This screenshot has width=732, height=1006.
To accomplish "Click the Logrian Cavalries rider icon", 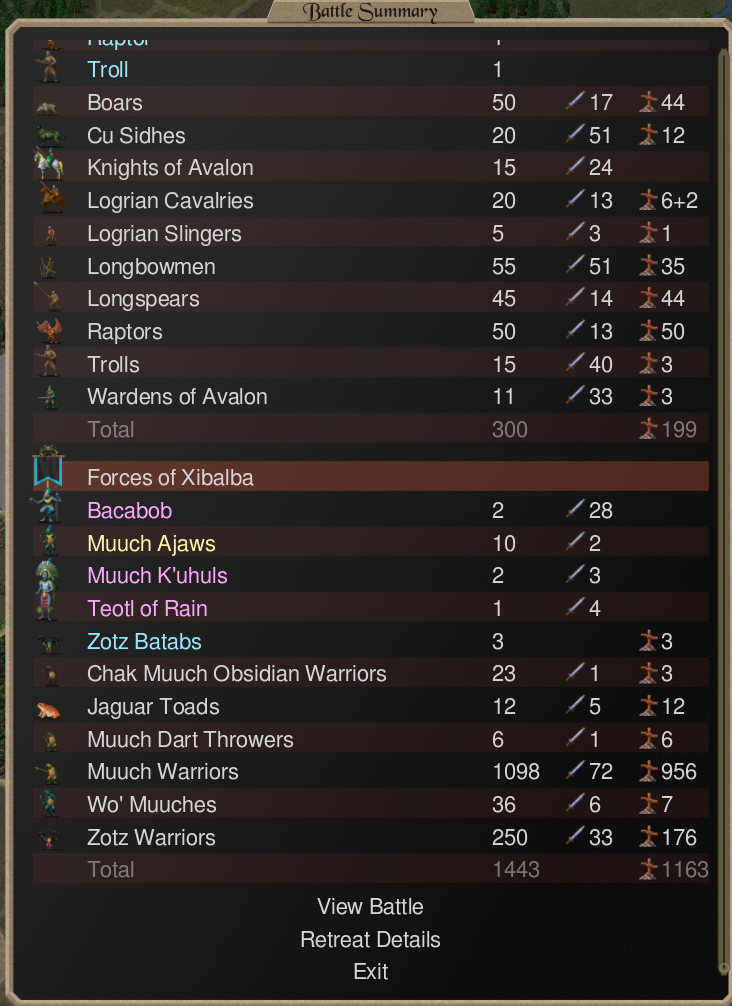I will (51, 198).
